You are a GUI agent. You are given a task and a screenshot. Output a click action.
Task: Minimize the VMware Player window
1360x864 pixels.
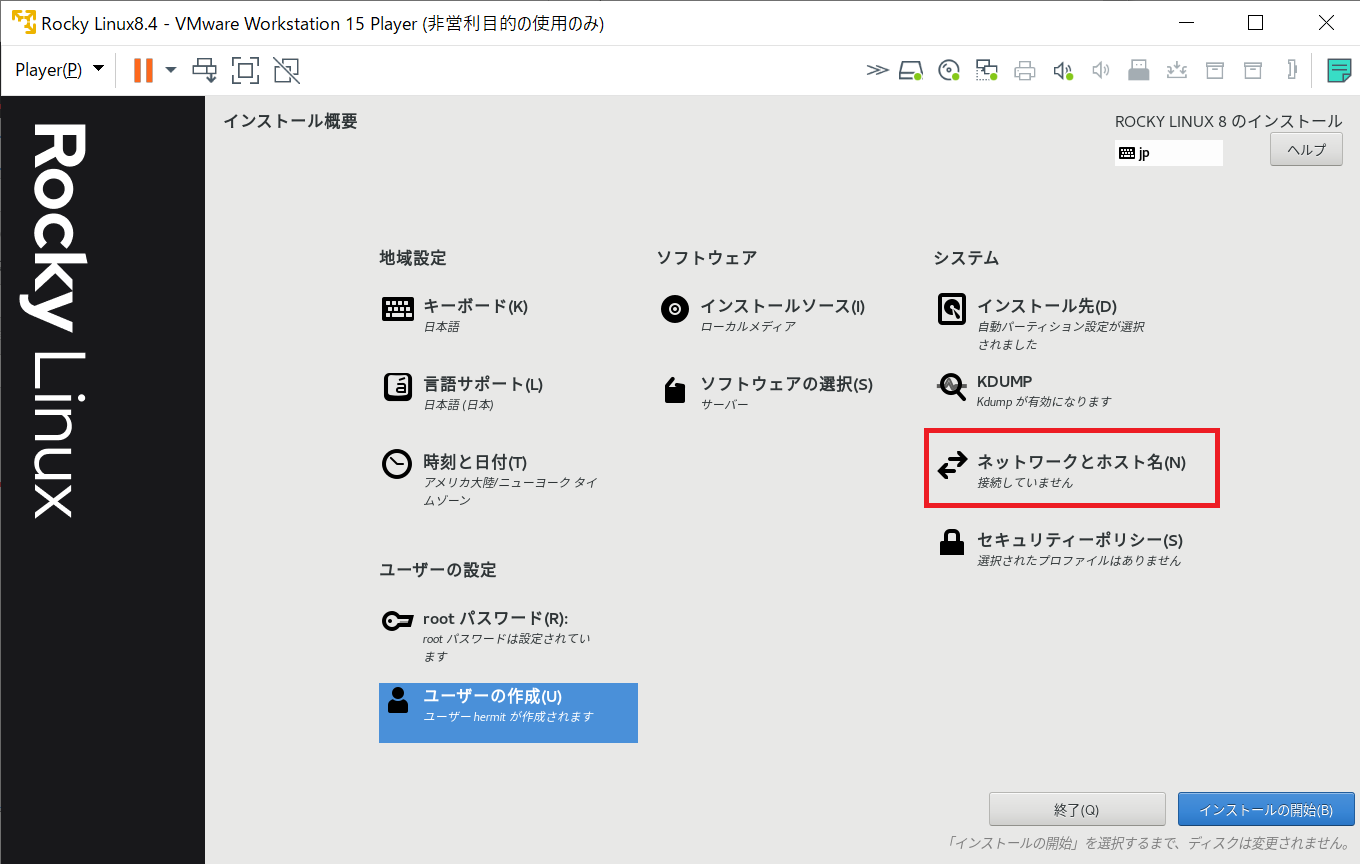pos(1187,22)
